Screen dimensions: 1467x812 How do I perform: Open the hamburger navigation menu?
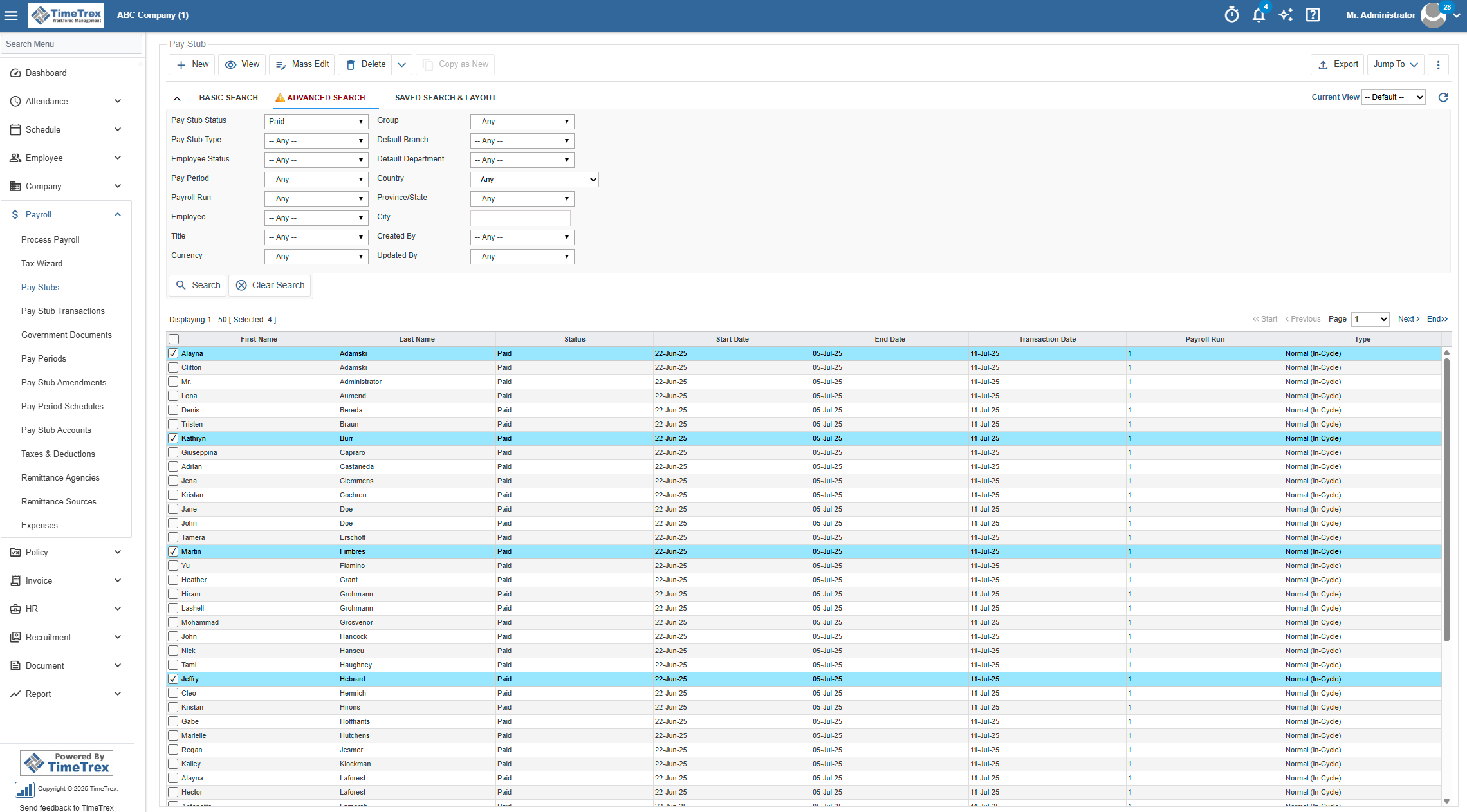pos(11,15)
